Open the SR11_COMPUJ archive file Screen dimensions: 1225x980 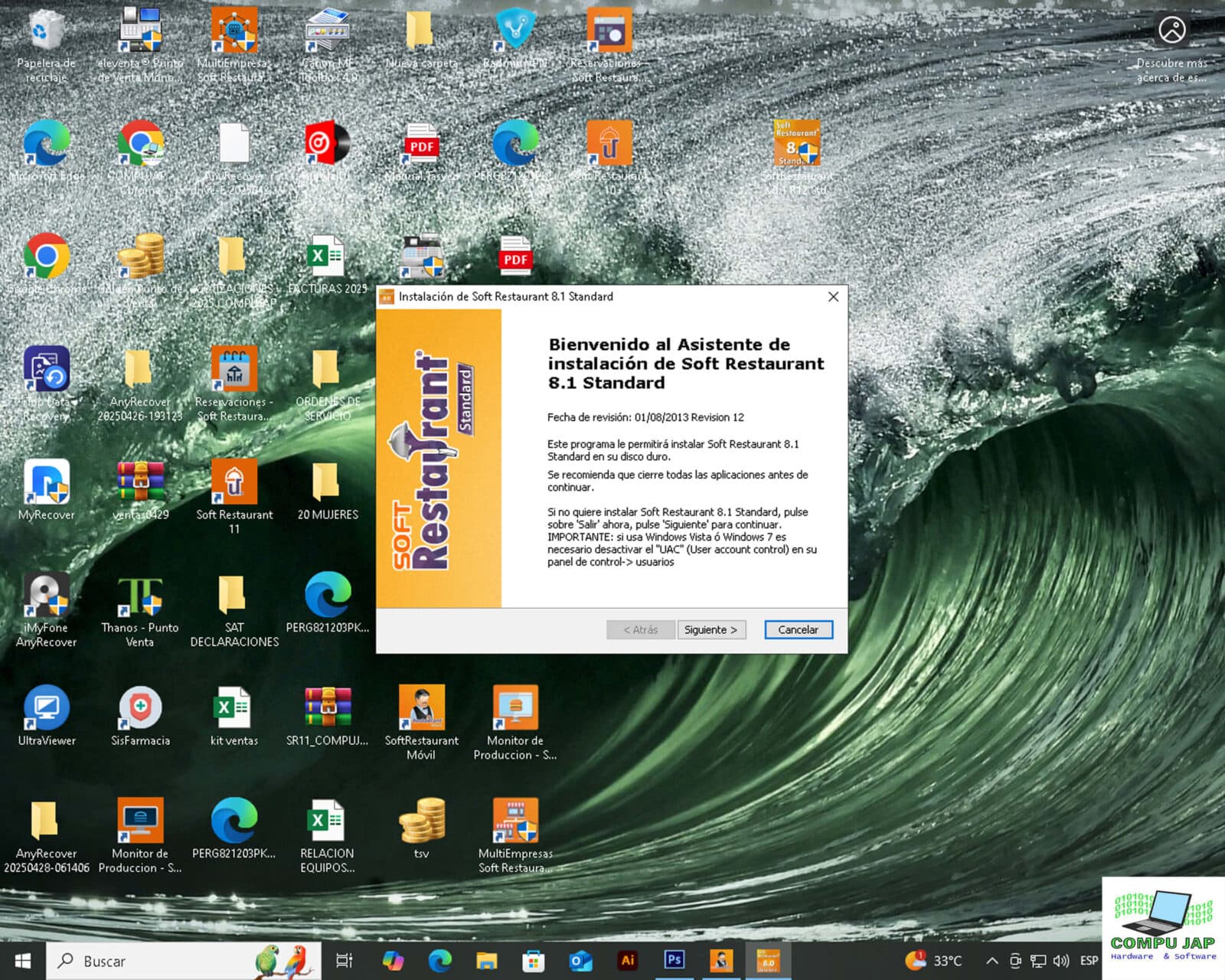pos(328,709)
